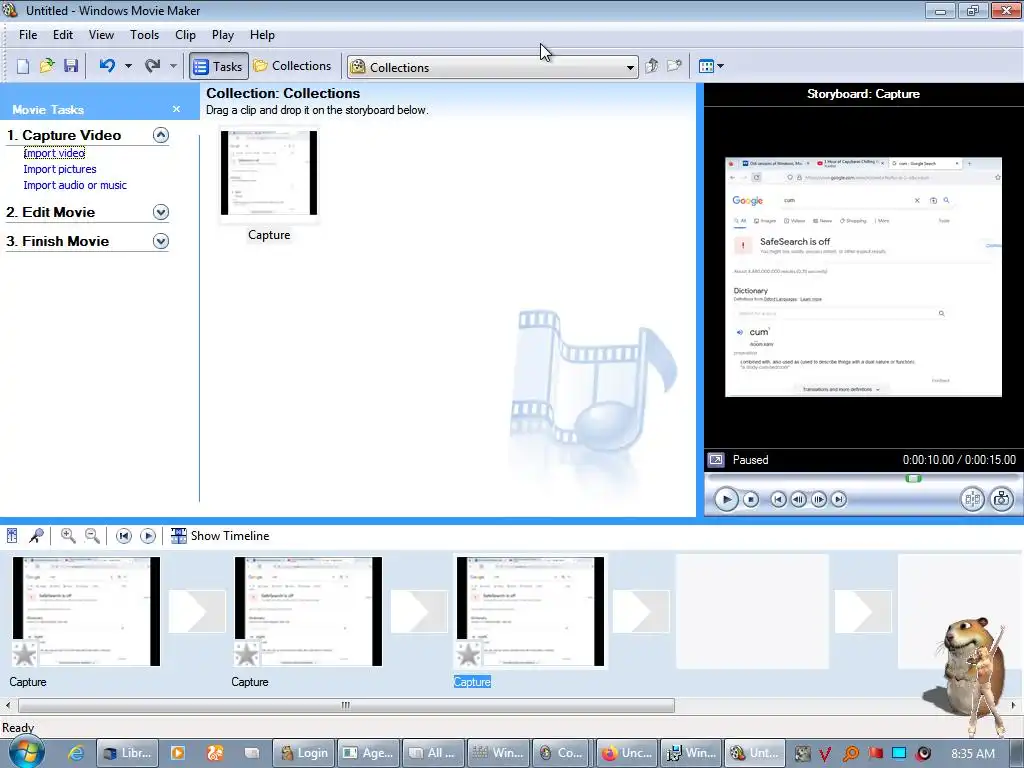Click the Import pictures link
The height and width of the screenshot is (768, 1024).
(60, 169)
